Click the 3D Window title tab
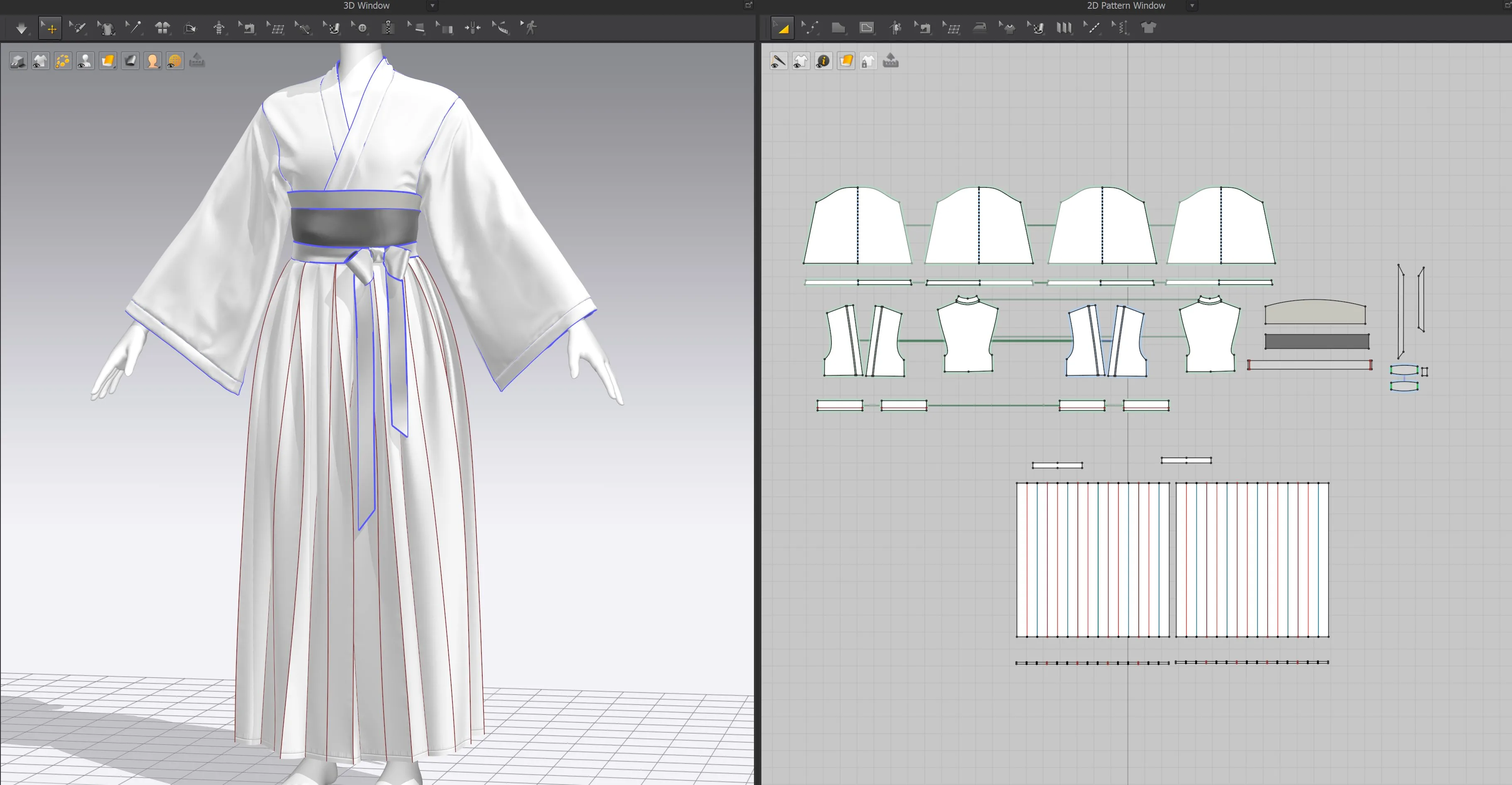Viewport: 1512px width, 785px height. pos(366,5)
